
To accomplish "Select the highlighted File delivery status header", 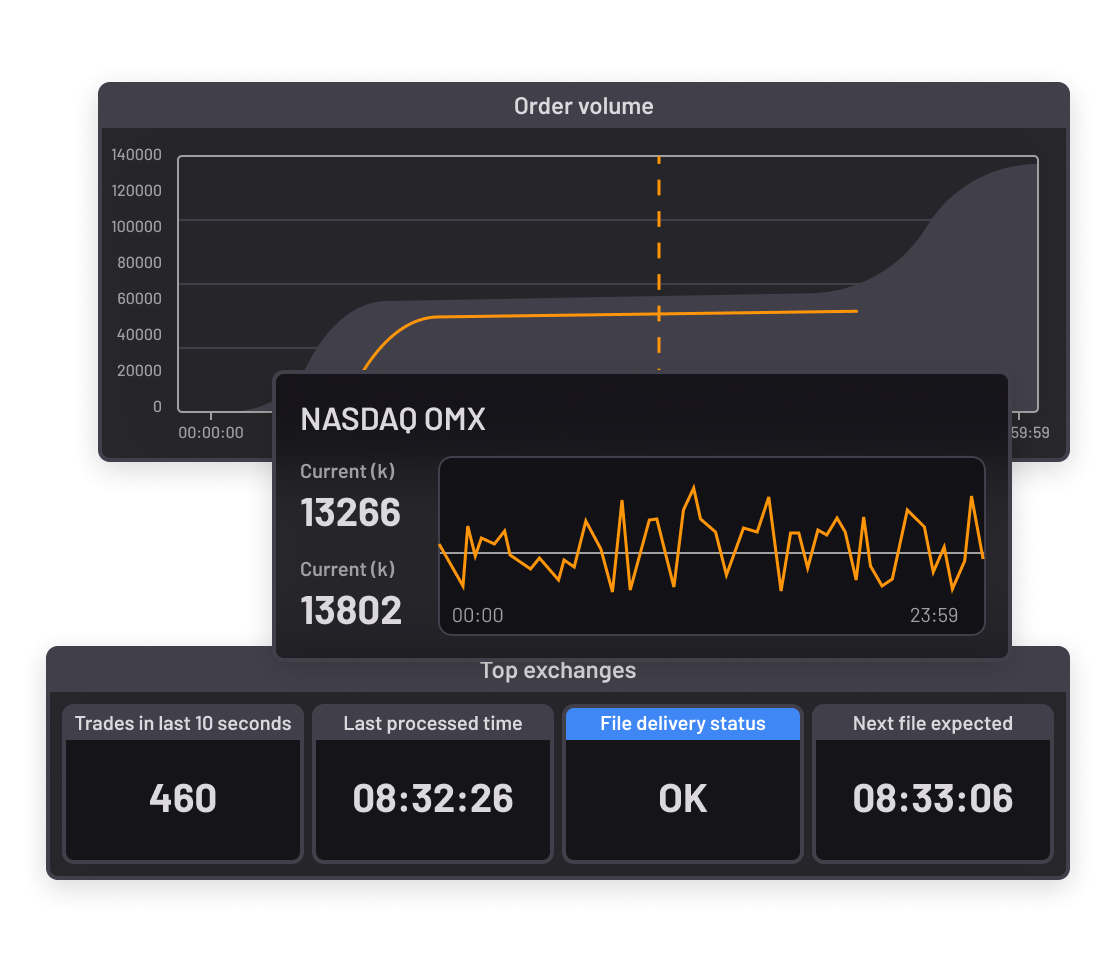I will coord(683,723).
